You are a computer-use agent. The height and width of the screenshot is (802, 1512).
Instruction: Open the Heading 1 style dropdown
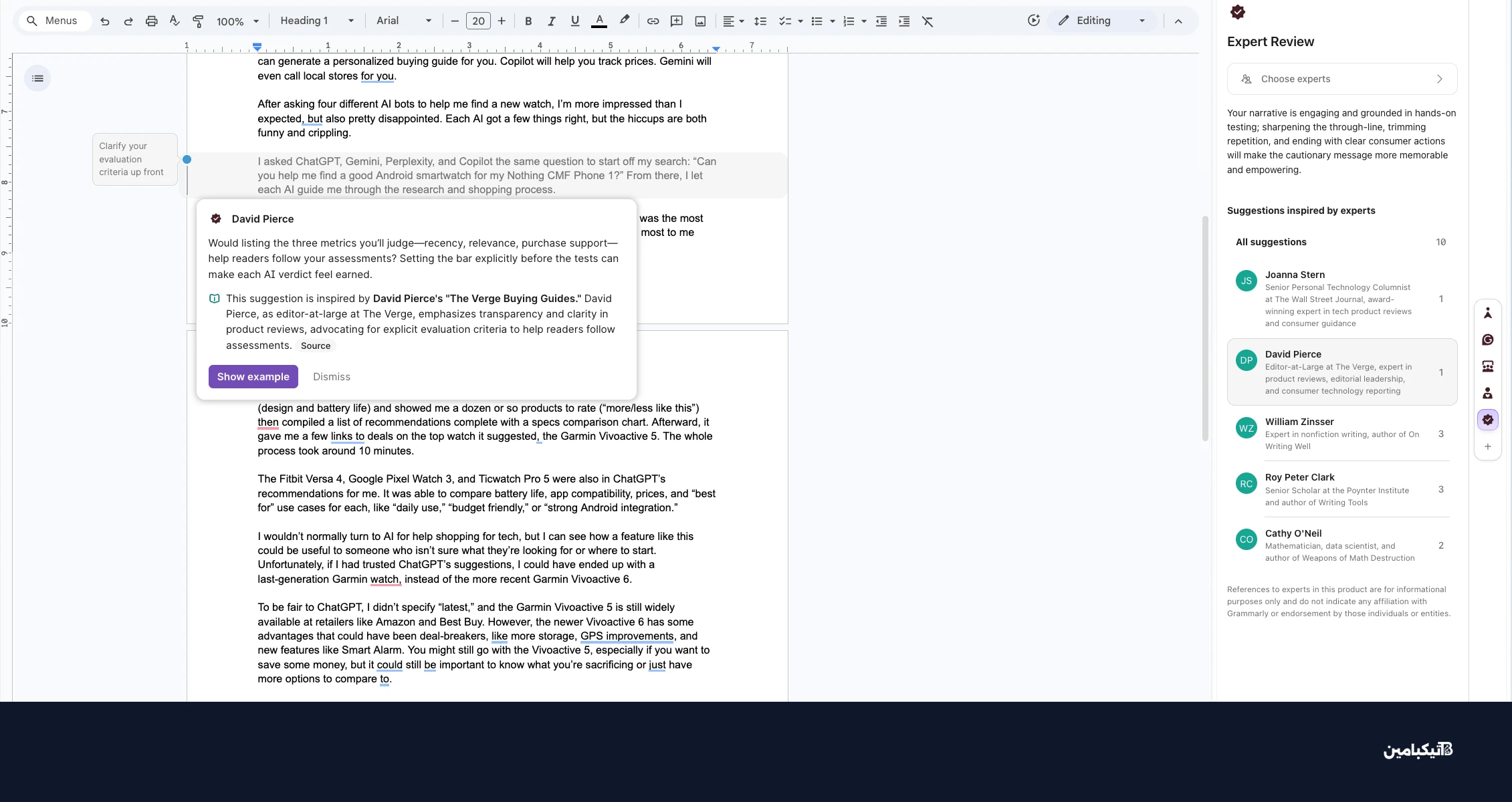point(317,21)
